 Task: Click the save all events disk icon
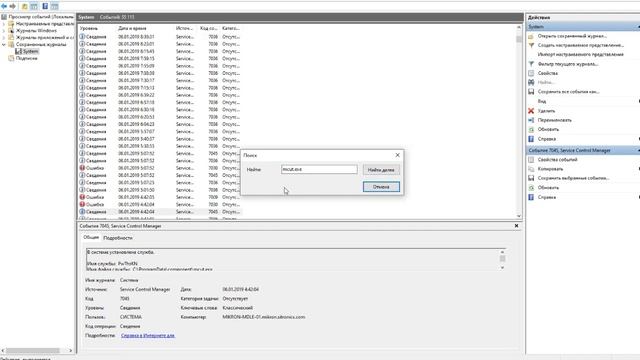[x=531, y=92]
